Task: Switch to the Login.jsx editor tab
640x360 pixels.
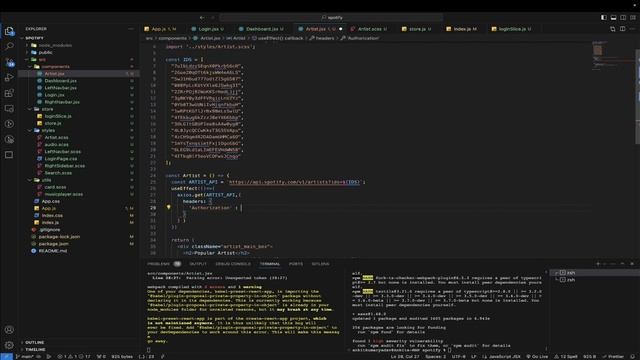Action: [209, 29]
